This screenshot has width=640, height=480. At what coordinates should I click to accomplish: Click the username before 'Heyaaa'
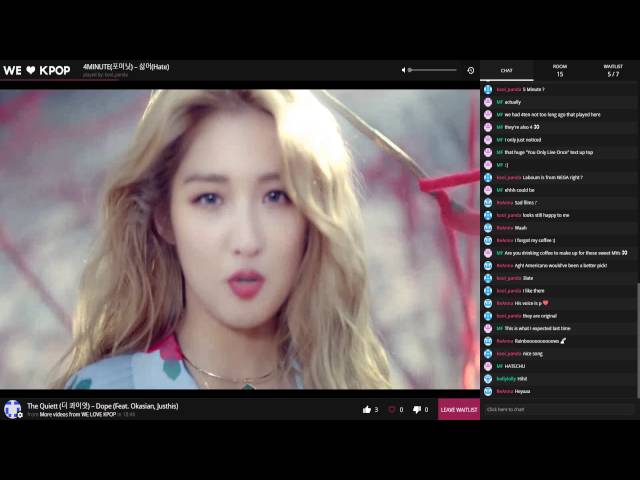[504, 391]
